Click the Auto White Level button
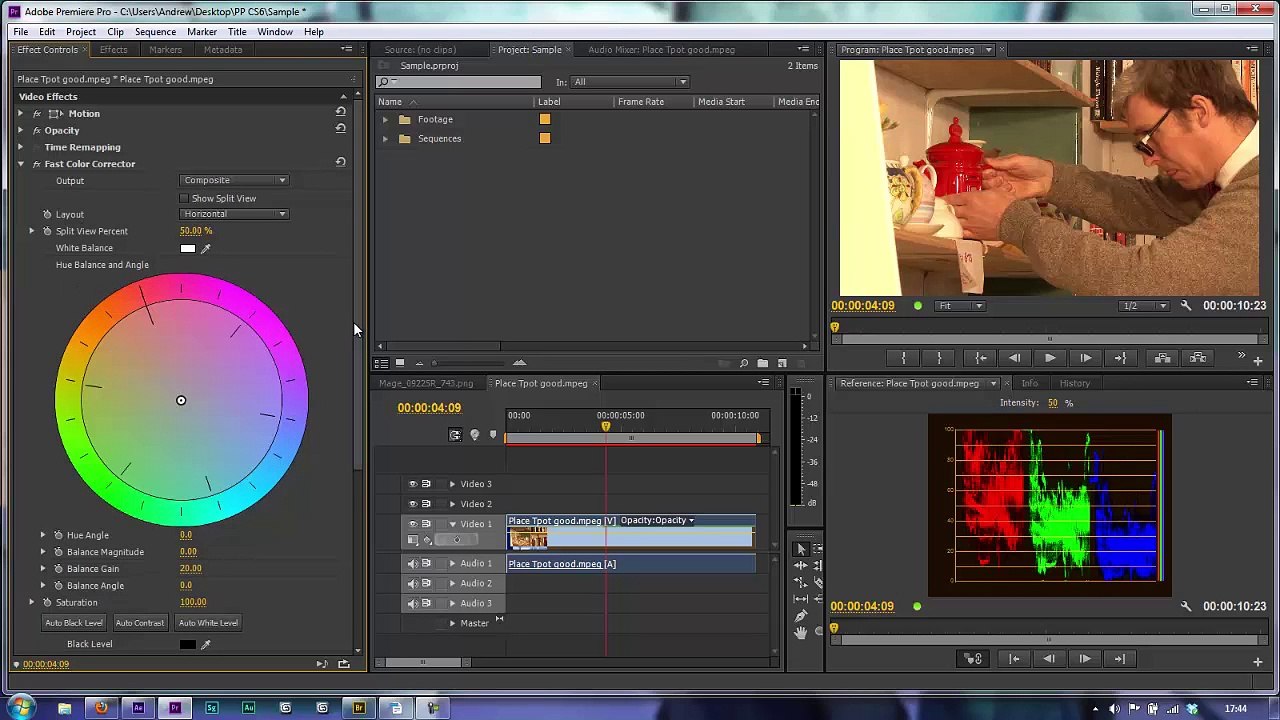This screenshot has width=1280, height=720. [x=208, y=623]
